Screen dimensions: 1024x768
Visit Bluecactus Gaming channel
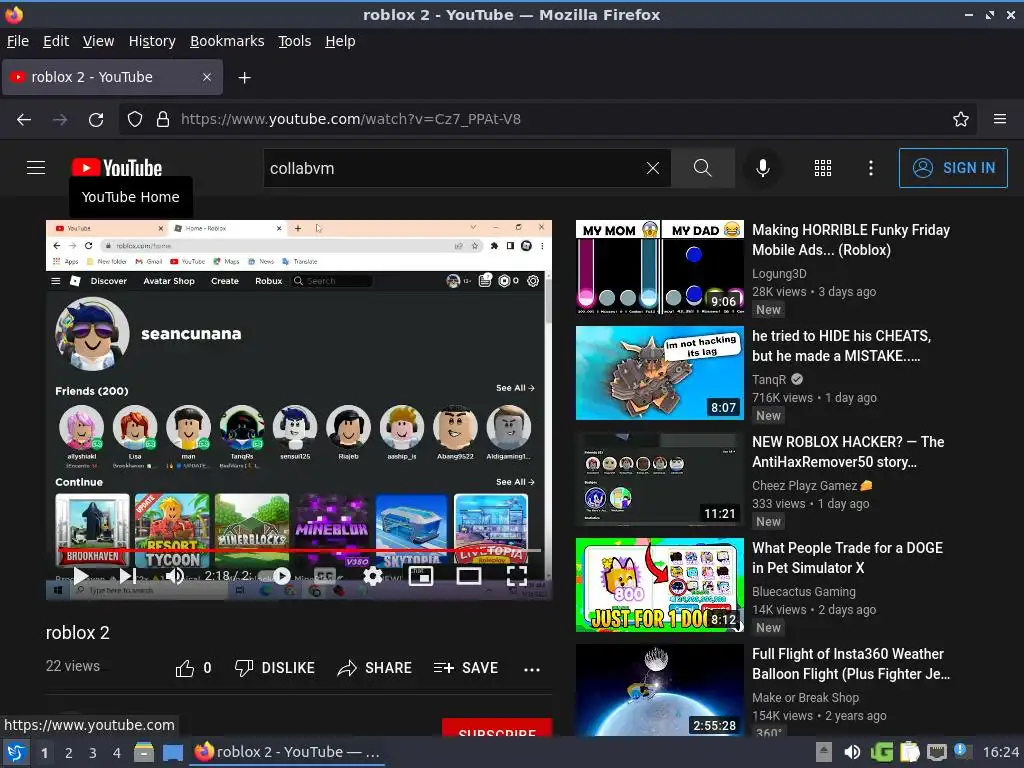pyautogui.click(x=803, y=592)
